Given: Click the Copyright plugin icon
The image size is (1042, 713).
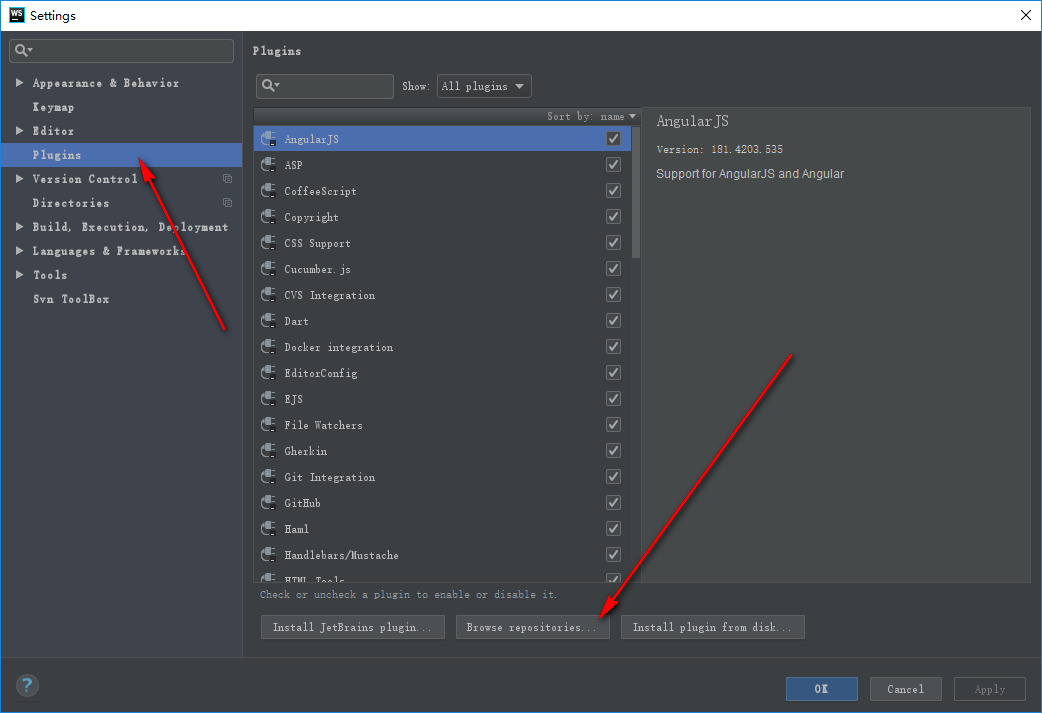Looking at the screenshot, I should tap(268, 217).
